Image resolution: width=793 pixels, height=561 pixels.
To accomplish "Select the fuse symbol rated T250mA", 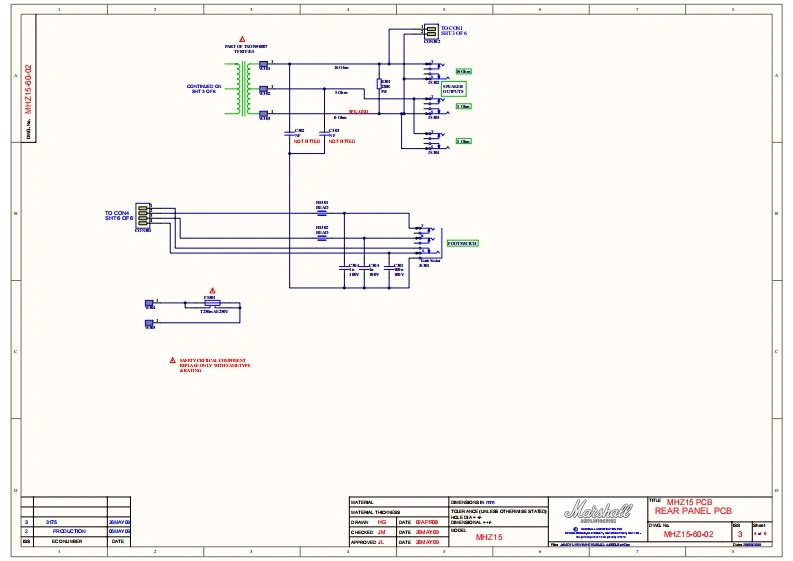I will (x=211, y=304).
